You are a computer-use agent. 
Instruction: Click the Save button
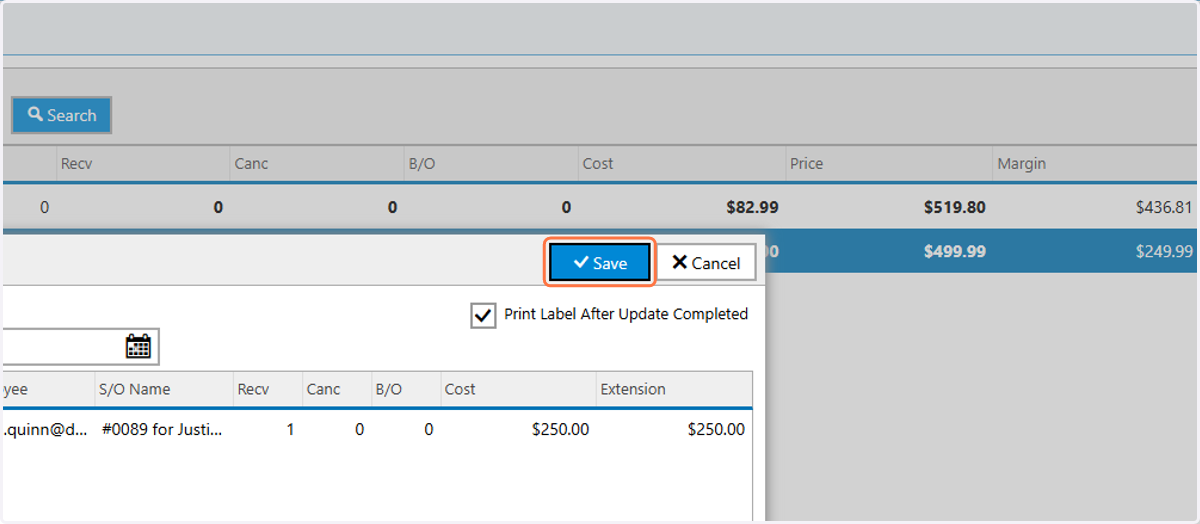(600, 263)
